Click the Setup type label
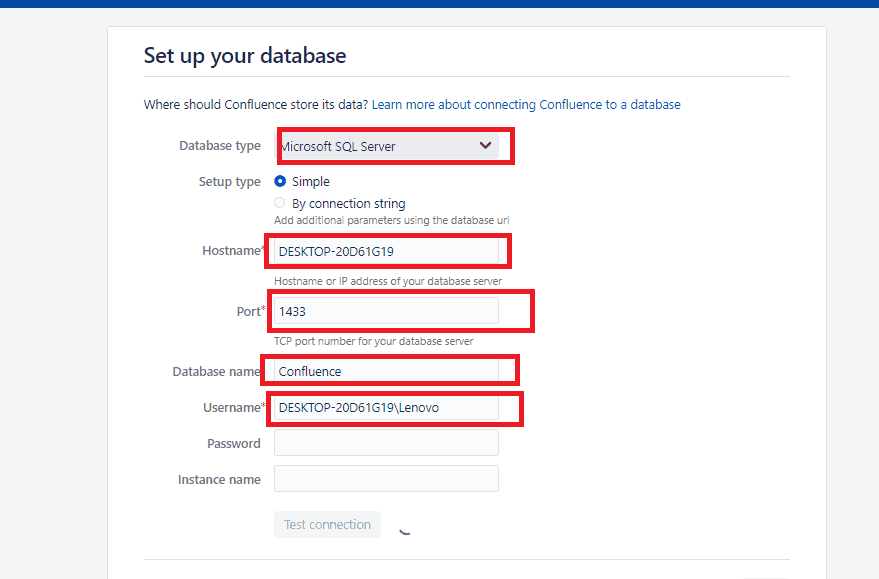The width and height of the screenshot is (879, 579). 229,182
